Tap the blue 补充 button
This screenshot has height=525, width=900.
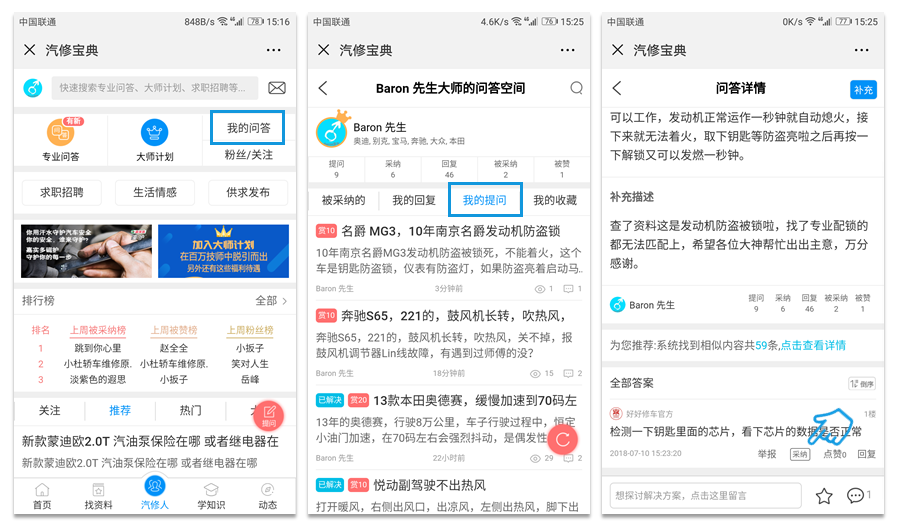(863, 90)
